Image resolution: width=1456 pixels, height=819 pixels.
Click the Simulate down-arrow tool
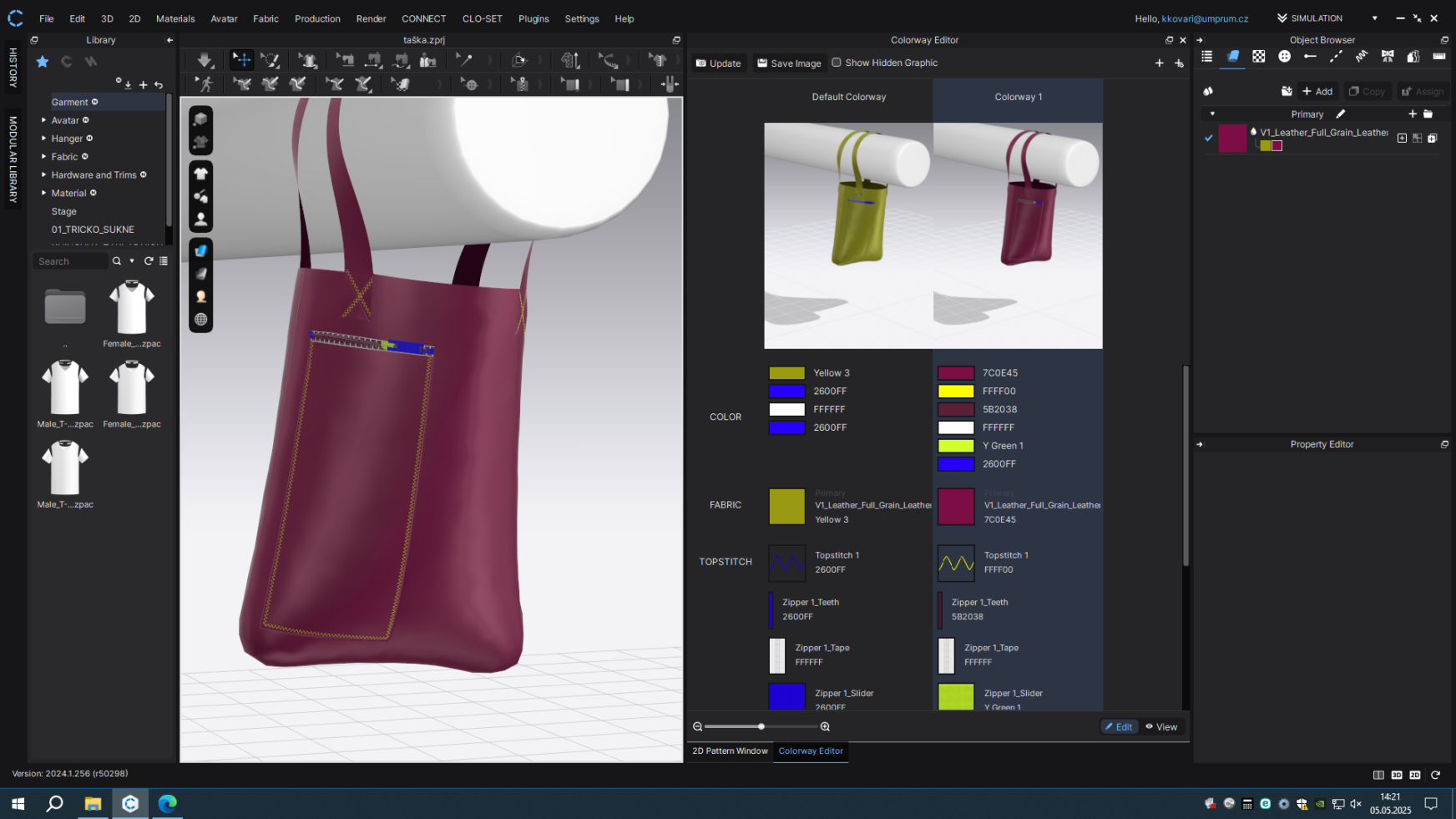coord(205,60)
